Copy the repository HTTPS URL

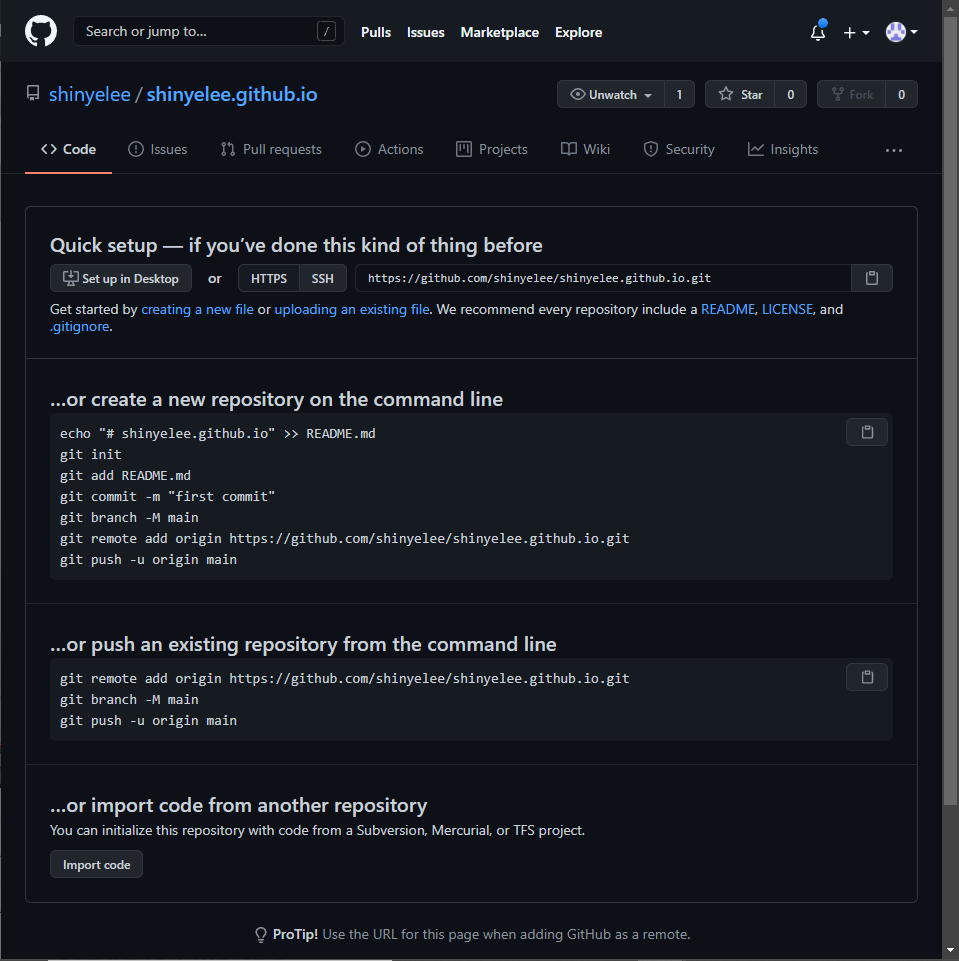coord(871,278)
